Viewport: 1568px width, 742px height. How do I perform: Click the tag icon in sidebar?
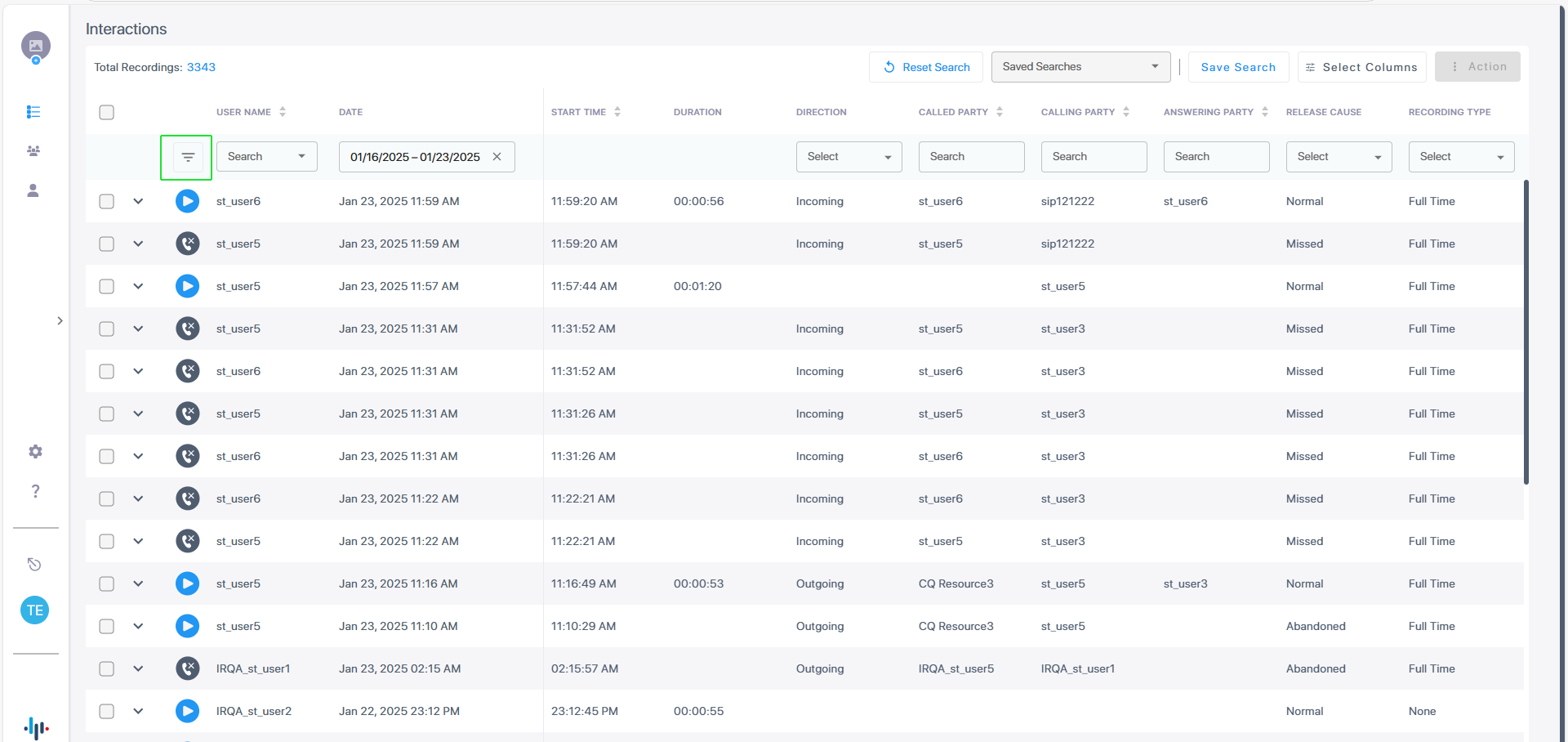[34, 565]
